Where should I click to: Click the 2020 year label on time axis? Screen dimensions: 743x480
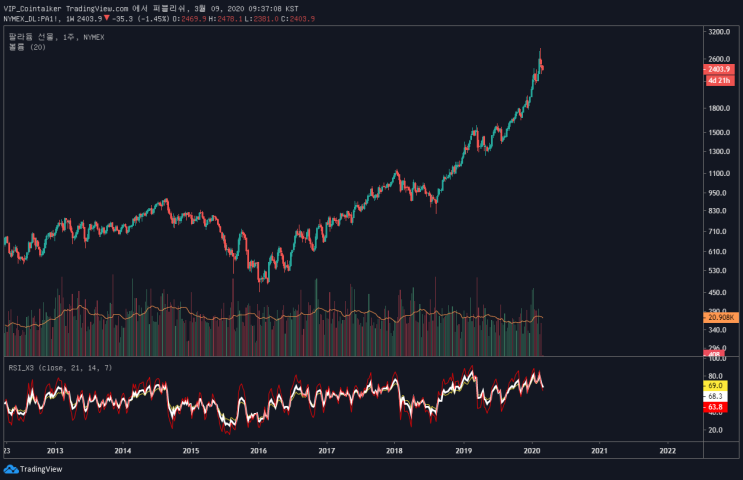[532, 451]
